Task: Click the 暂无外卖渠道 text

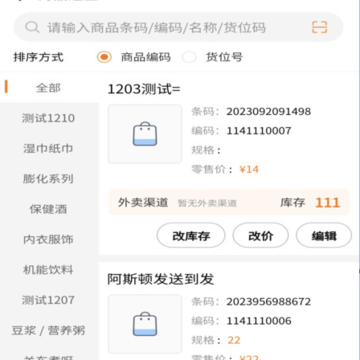Action: [207, 203]
